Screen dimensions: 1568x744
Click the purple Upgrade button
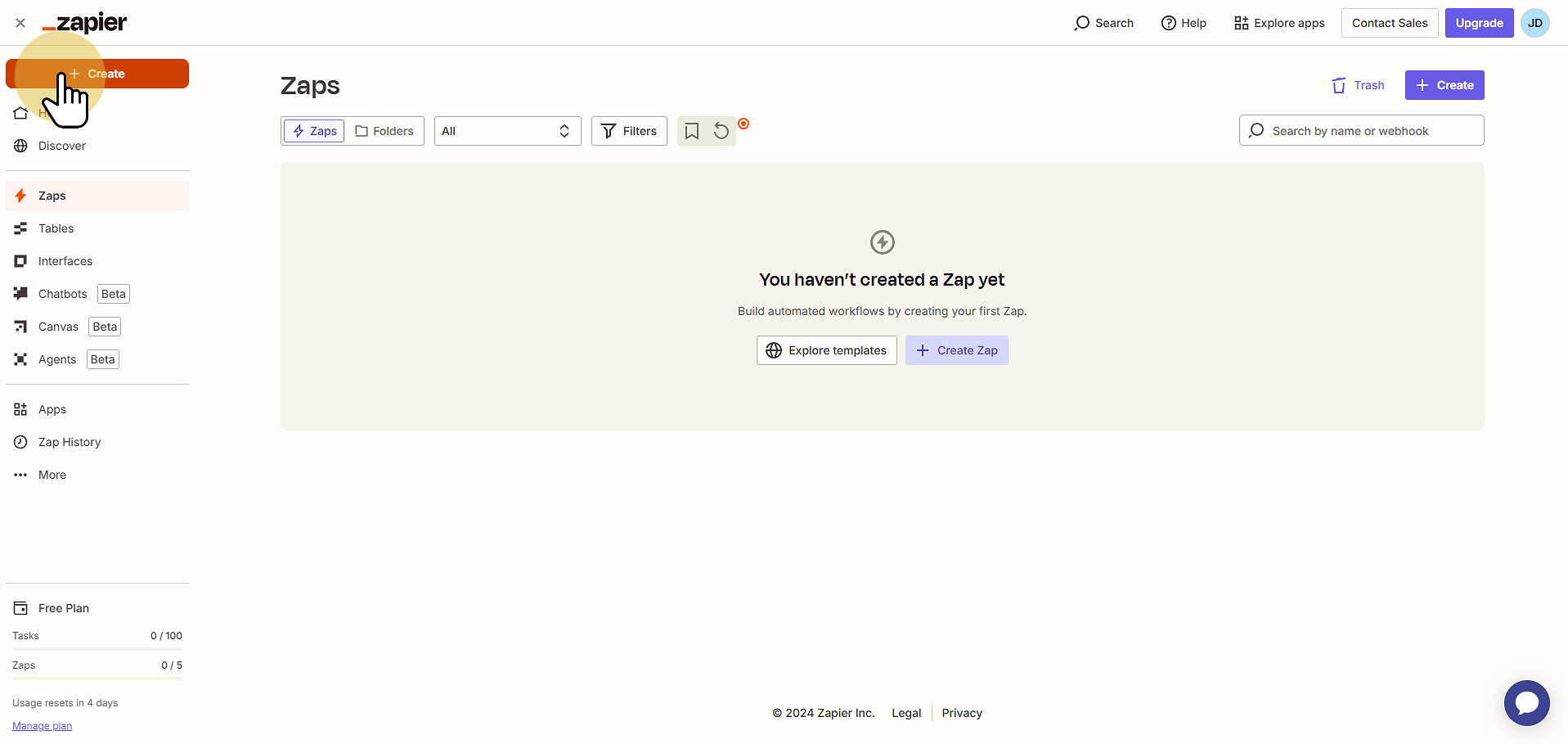click(x=1479, y=23)
